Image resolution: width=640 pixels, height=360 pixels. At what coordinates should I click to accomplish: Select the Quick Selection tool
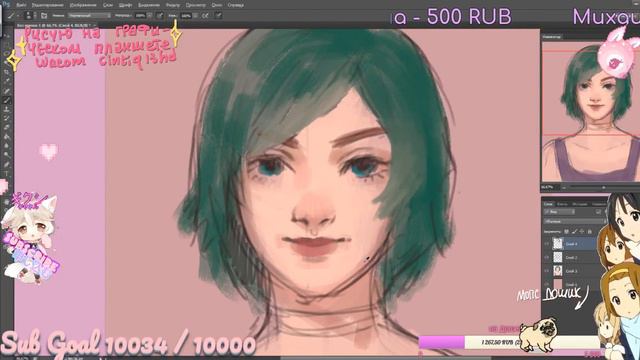[x=7, y=62]
